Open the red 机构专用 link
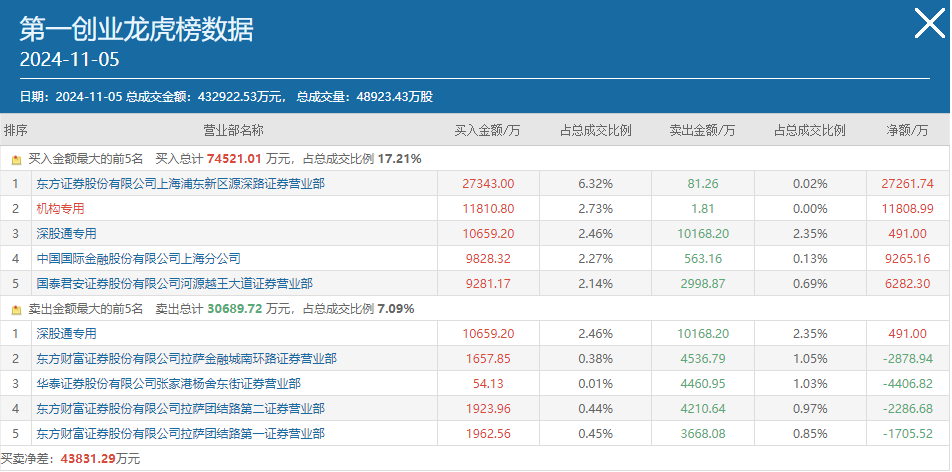 coord(60,209)
